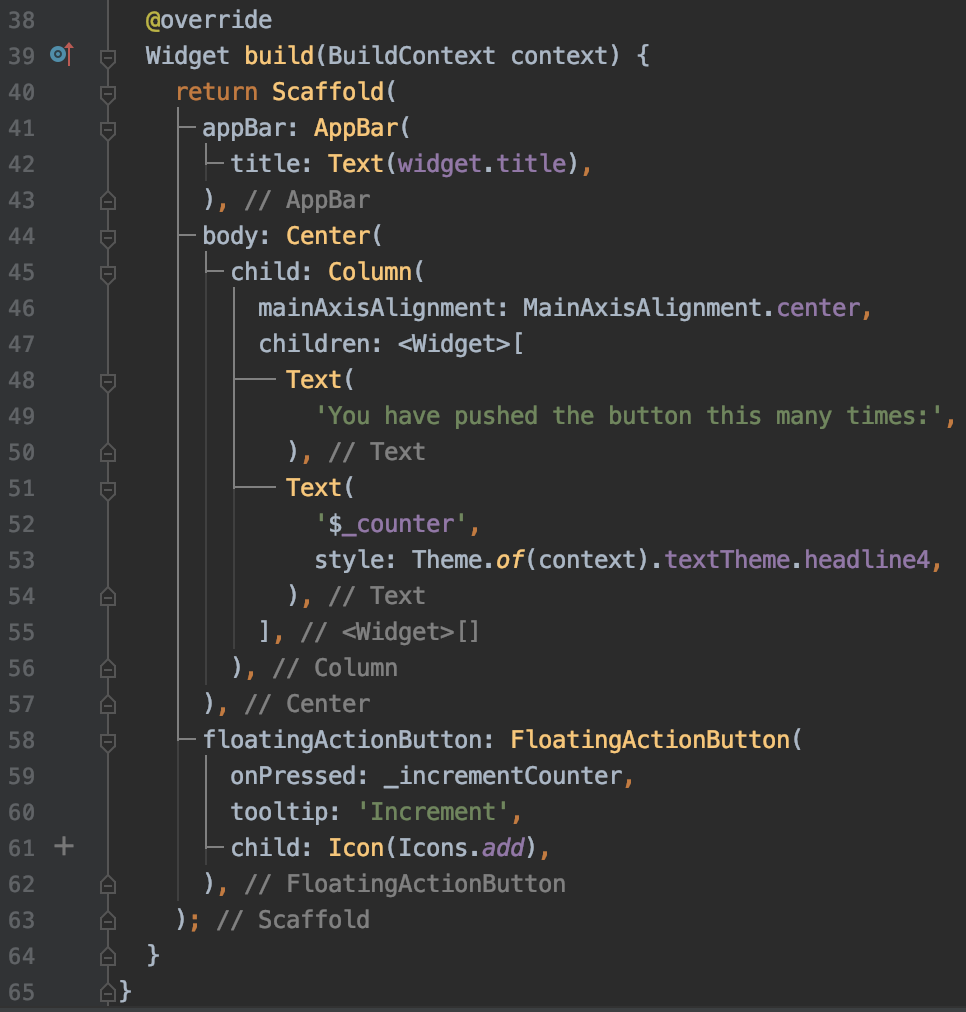Click Scaffold end fold marker on line 63
966x1012 pixels.
(x=108, y=921)
